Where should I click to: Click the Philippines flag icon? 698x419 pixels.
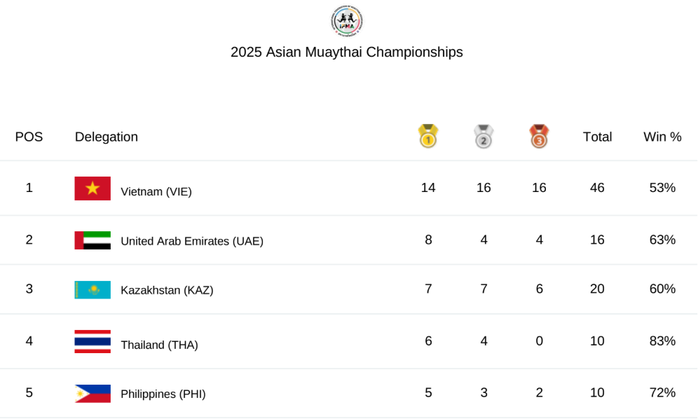coord(93,393)
